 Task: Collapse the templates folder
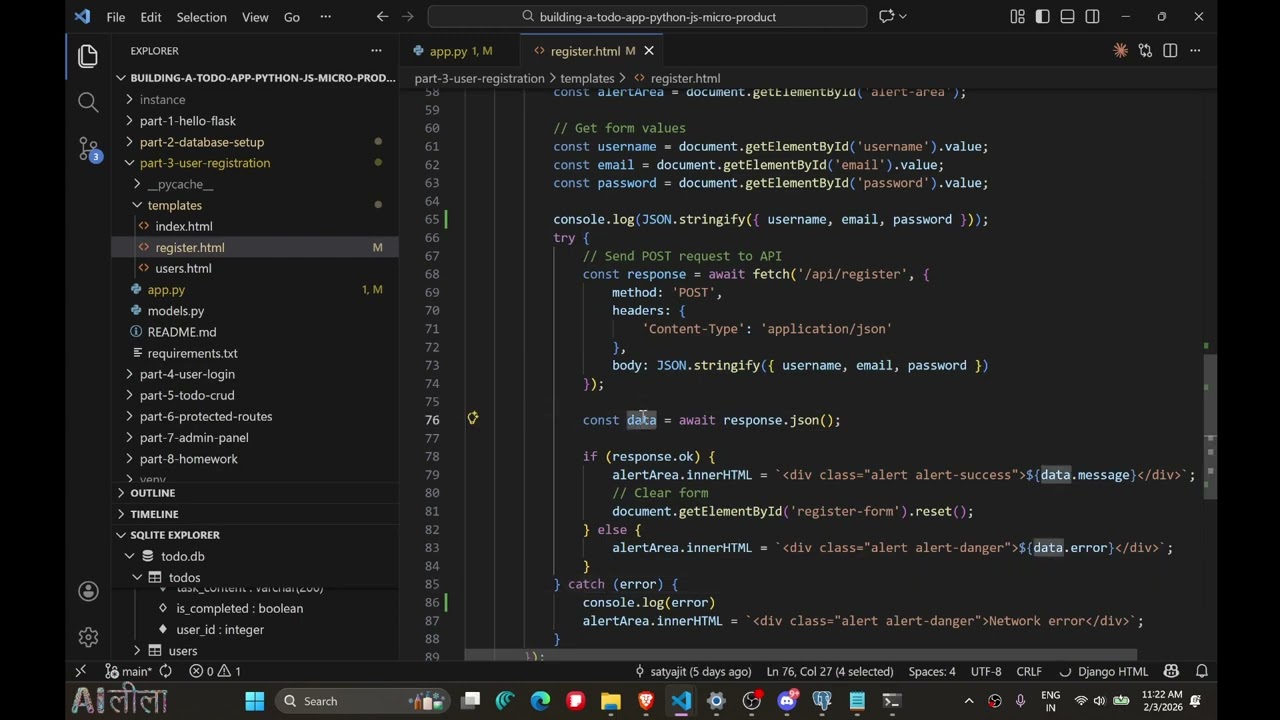click(137, 205)
